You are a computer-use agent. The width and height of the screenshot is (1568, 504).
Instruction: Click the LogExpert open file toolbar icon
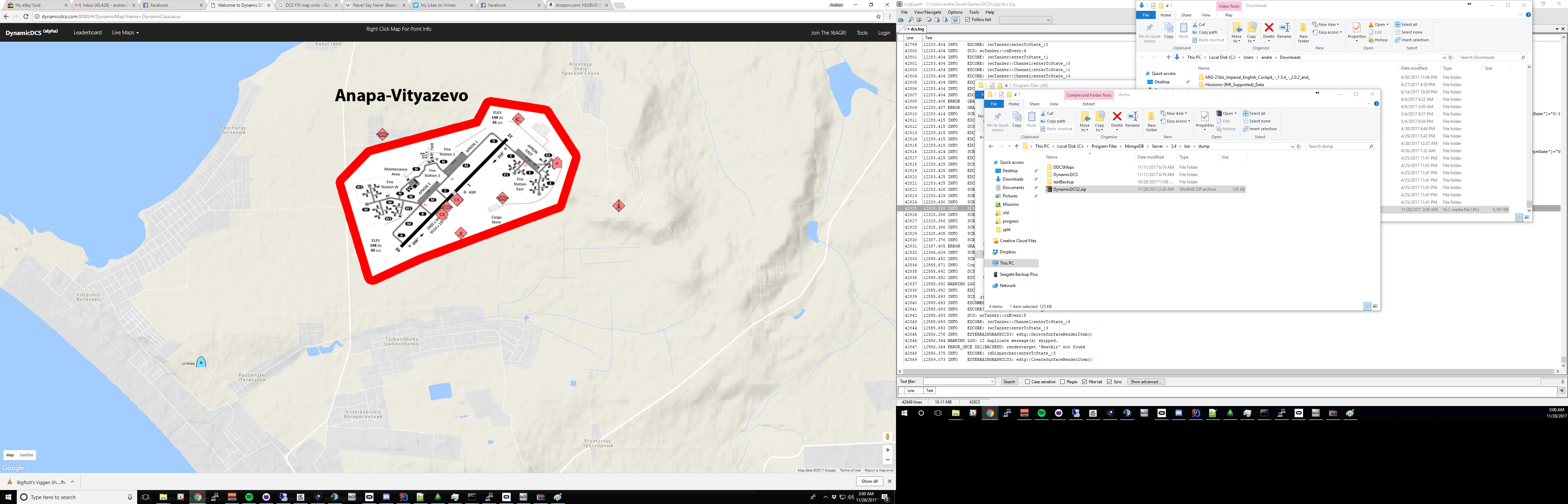[x=901, y=20]
